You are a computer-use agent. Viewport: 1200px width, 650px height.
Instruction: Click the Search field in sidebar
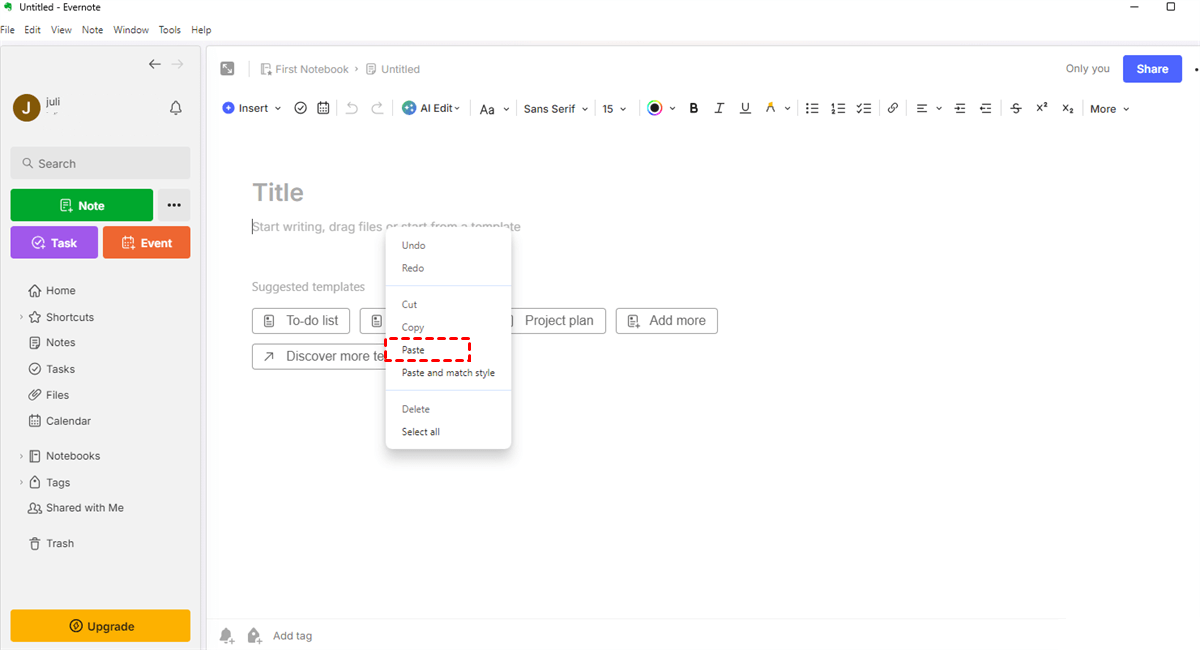pyautogui.click(x=100, y=163)
